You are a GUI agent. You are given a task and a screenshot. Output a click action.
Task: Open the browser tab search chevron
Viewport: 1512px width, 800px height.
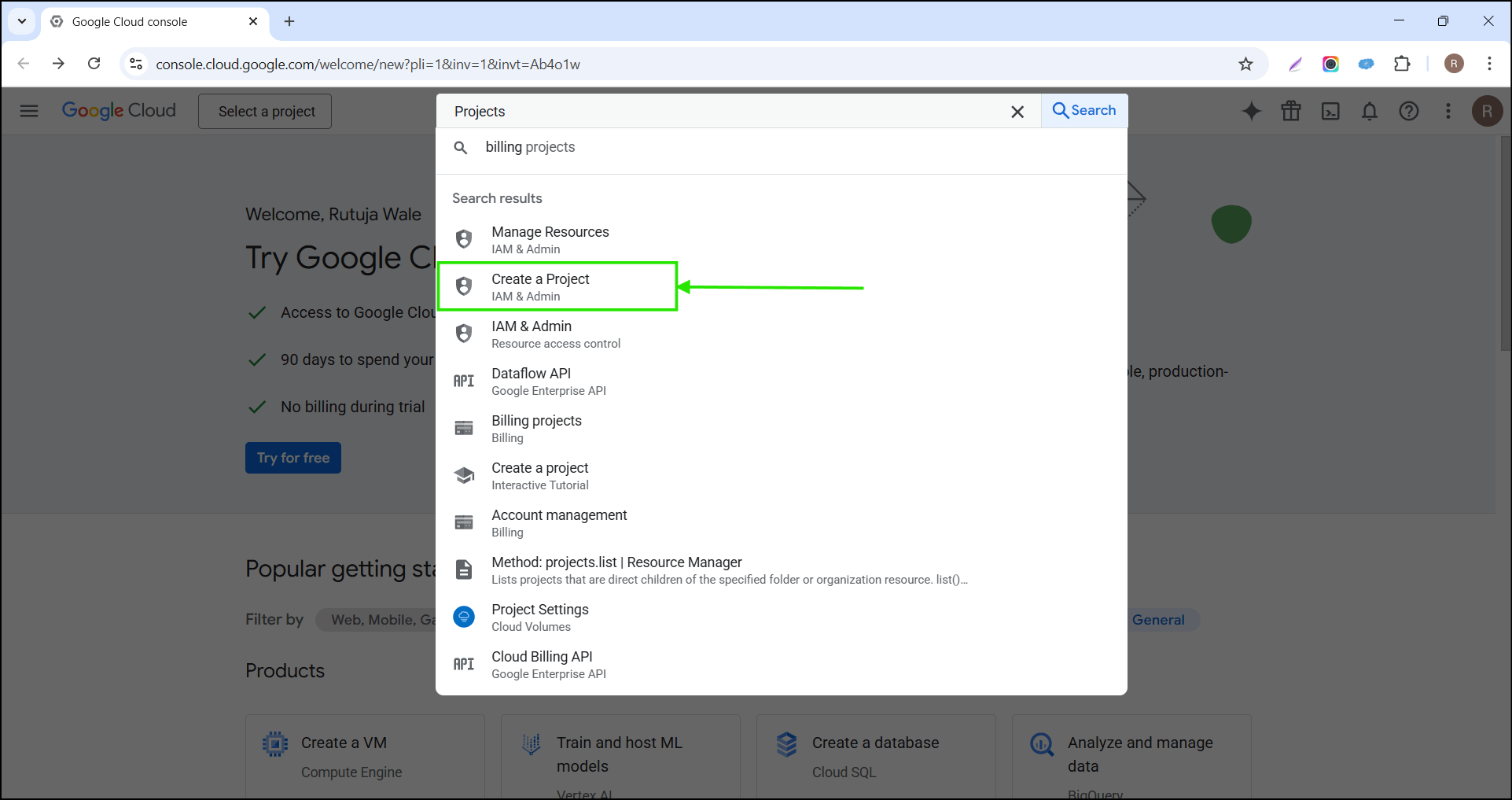pyautogui.click(x=21, y=21)
